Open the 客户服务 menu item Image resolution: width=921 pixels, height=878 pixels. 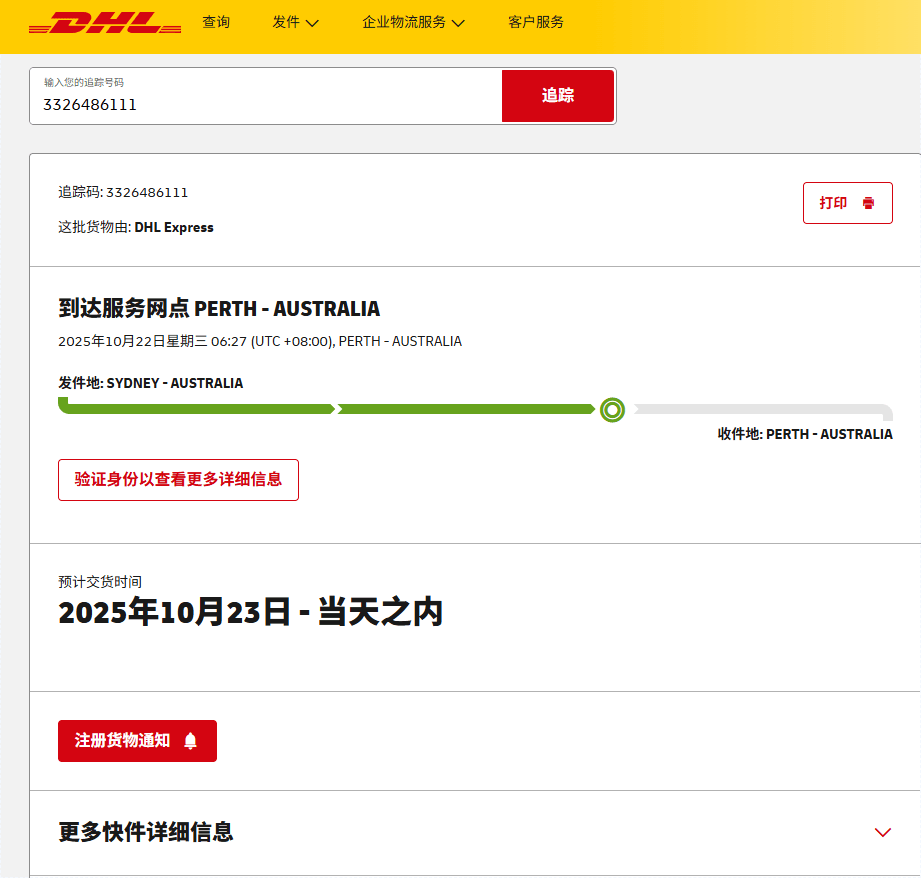[x=536, y=22]
